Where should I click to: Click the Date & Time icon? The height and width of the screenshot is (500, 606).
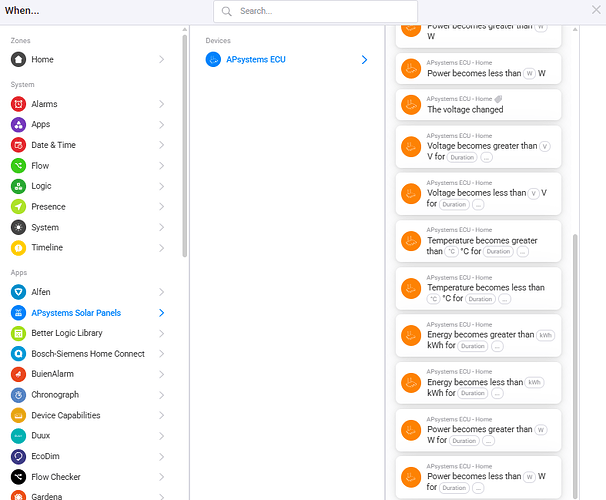tap(18, 145)
